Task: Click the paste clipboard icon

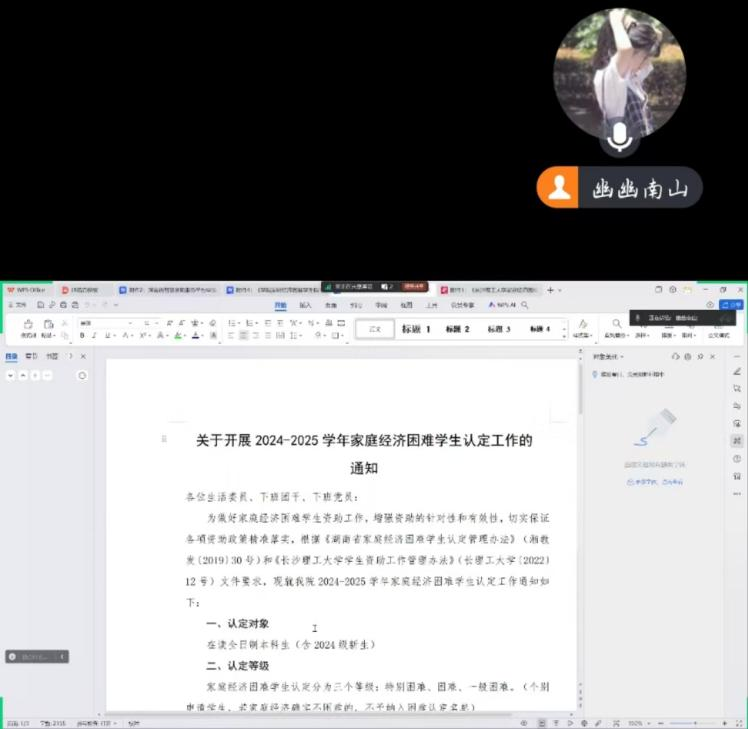Action: point(47,325)
